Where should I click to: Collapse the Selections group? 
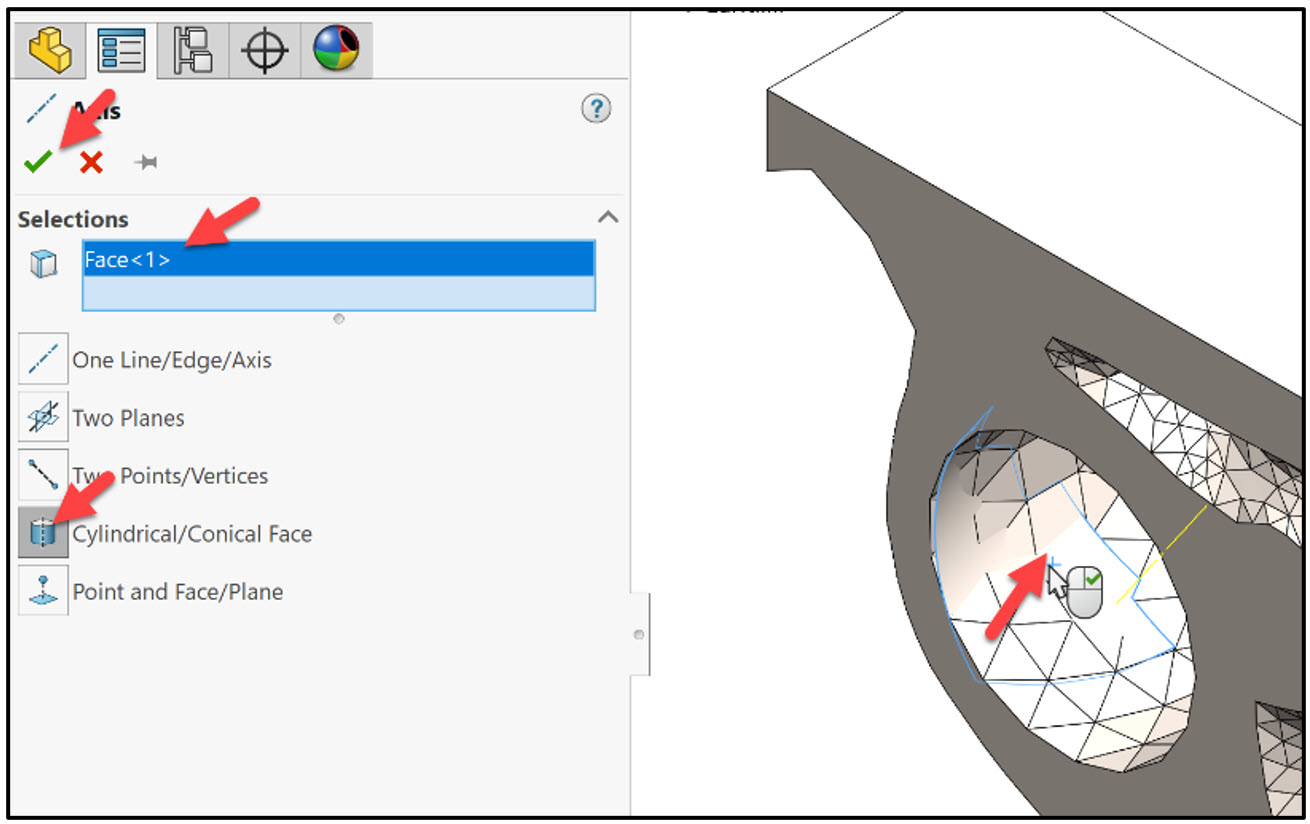click(608, 218)
